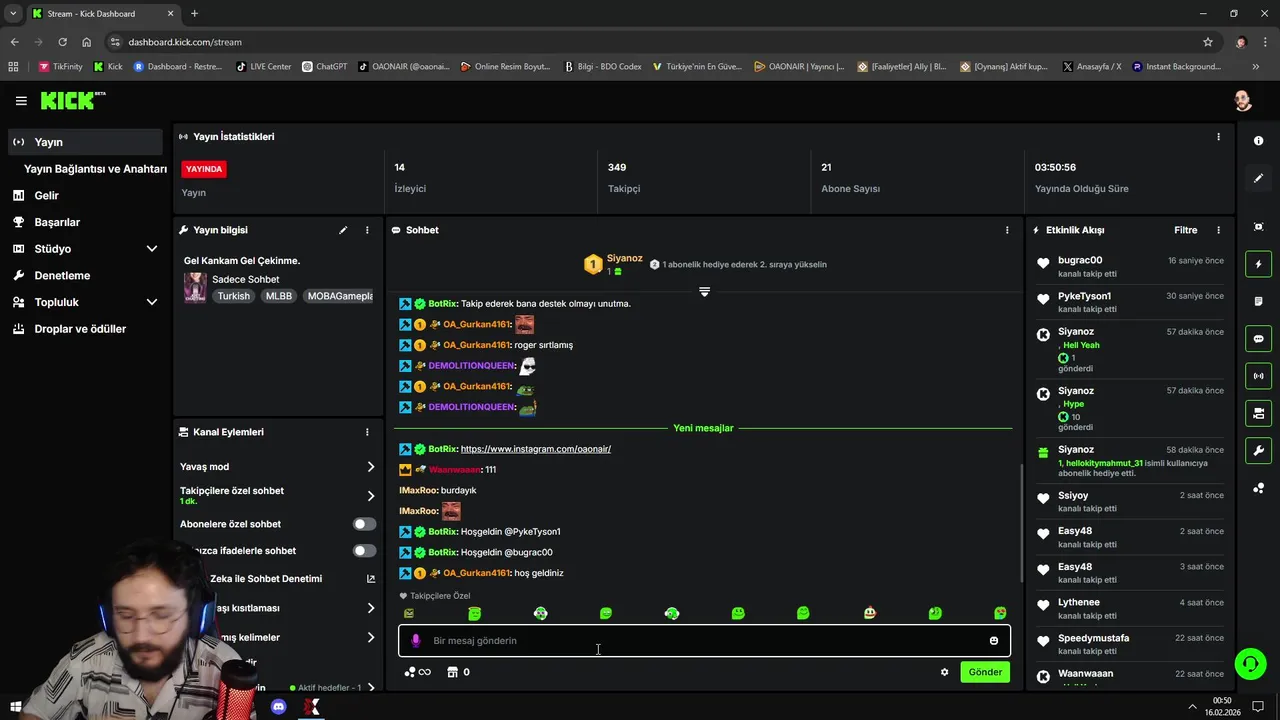
Task: Toggle the wrench channel actions sidebar icon
Action: coord(1258,450)
